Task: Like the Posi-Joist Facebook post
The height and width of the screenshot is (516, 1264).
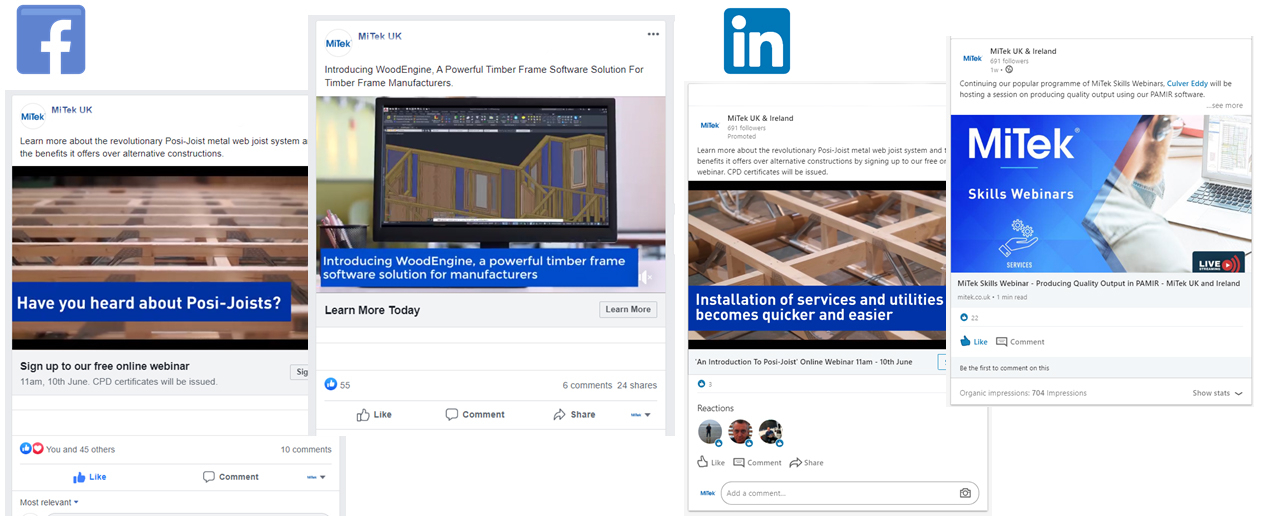Action: pyautogui.click(x=89, y=477)
